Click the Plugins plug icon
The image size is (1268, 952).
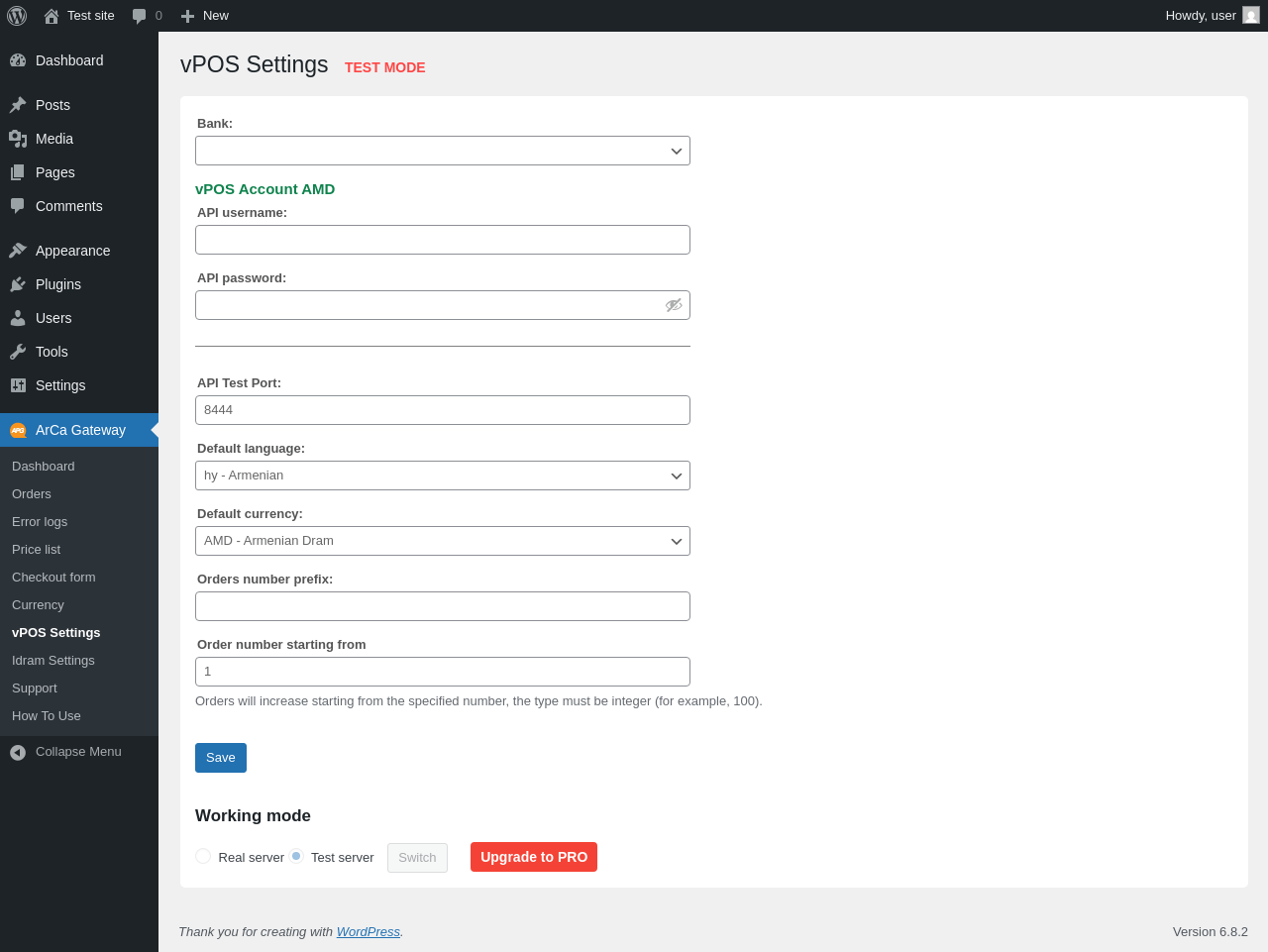point(18,284)
